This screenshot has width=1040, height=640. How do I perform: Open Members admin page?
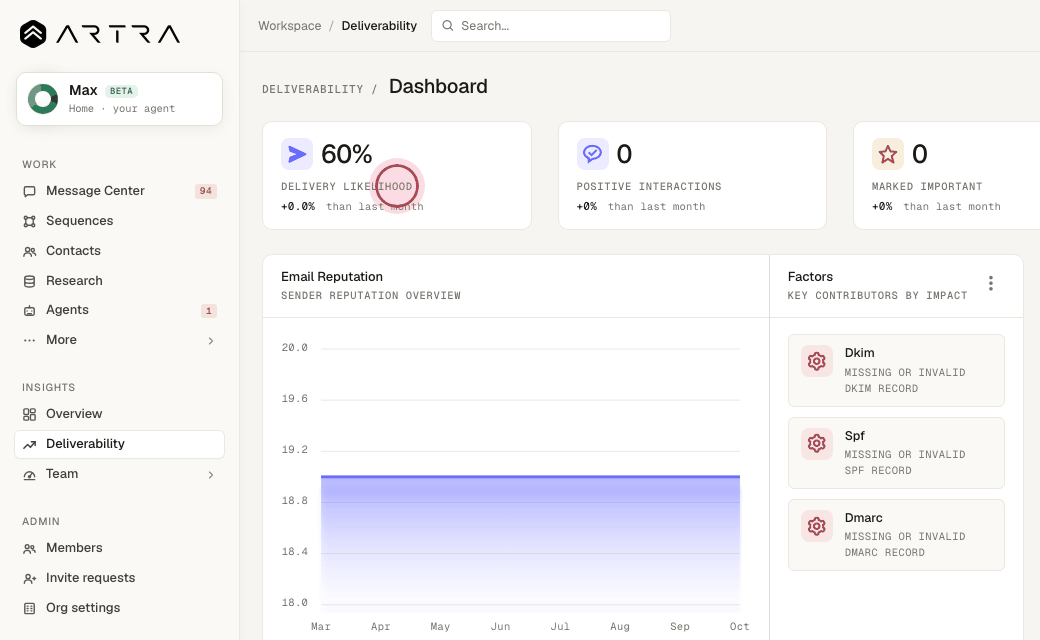click(x=119, y=548)
